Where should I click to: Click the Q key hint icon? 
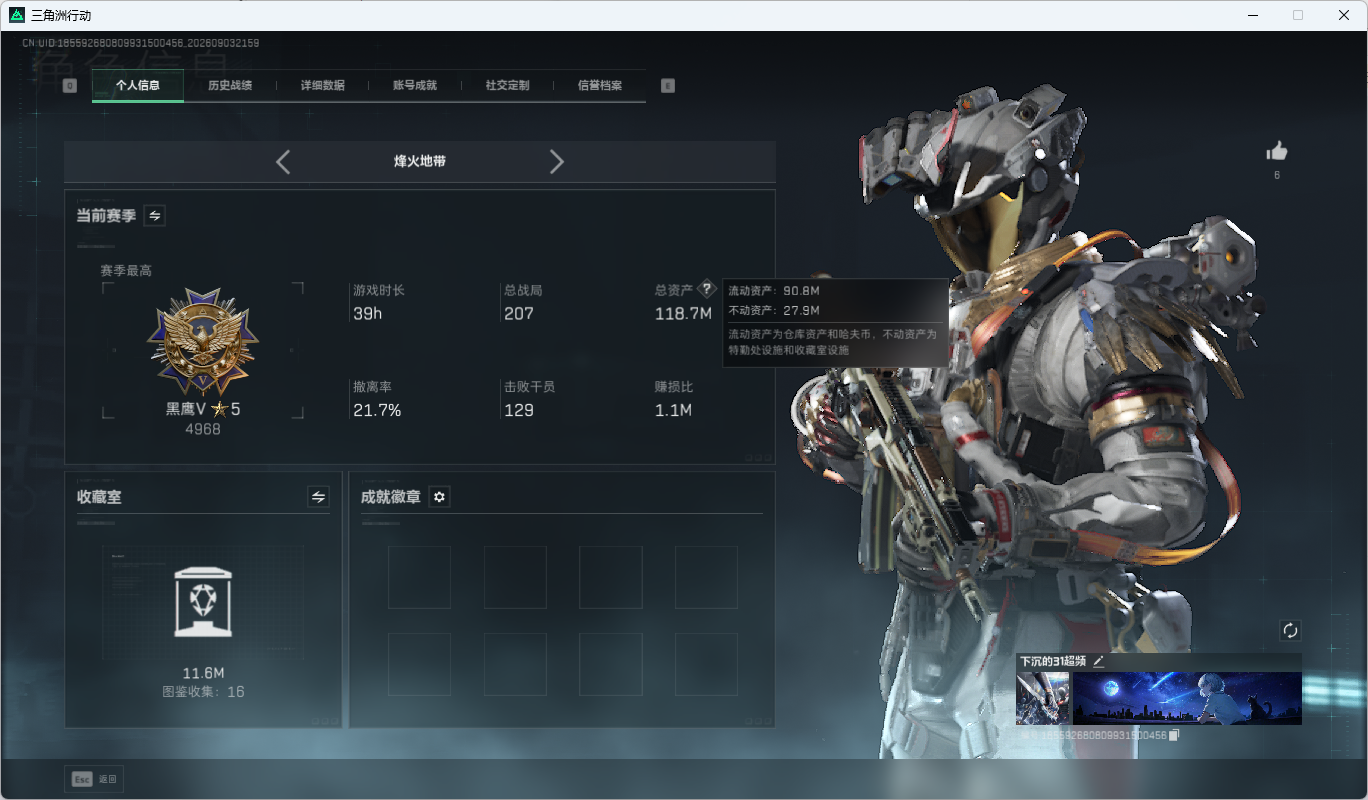[70, 86]
